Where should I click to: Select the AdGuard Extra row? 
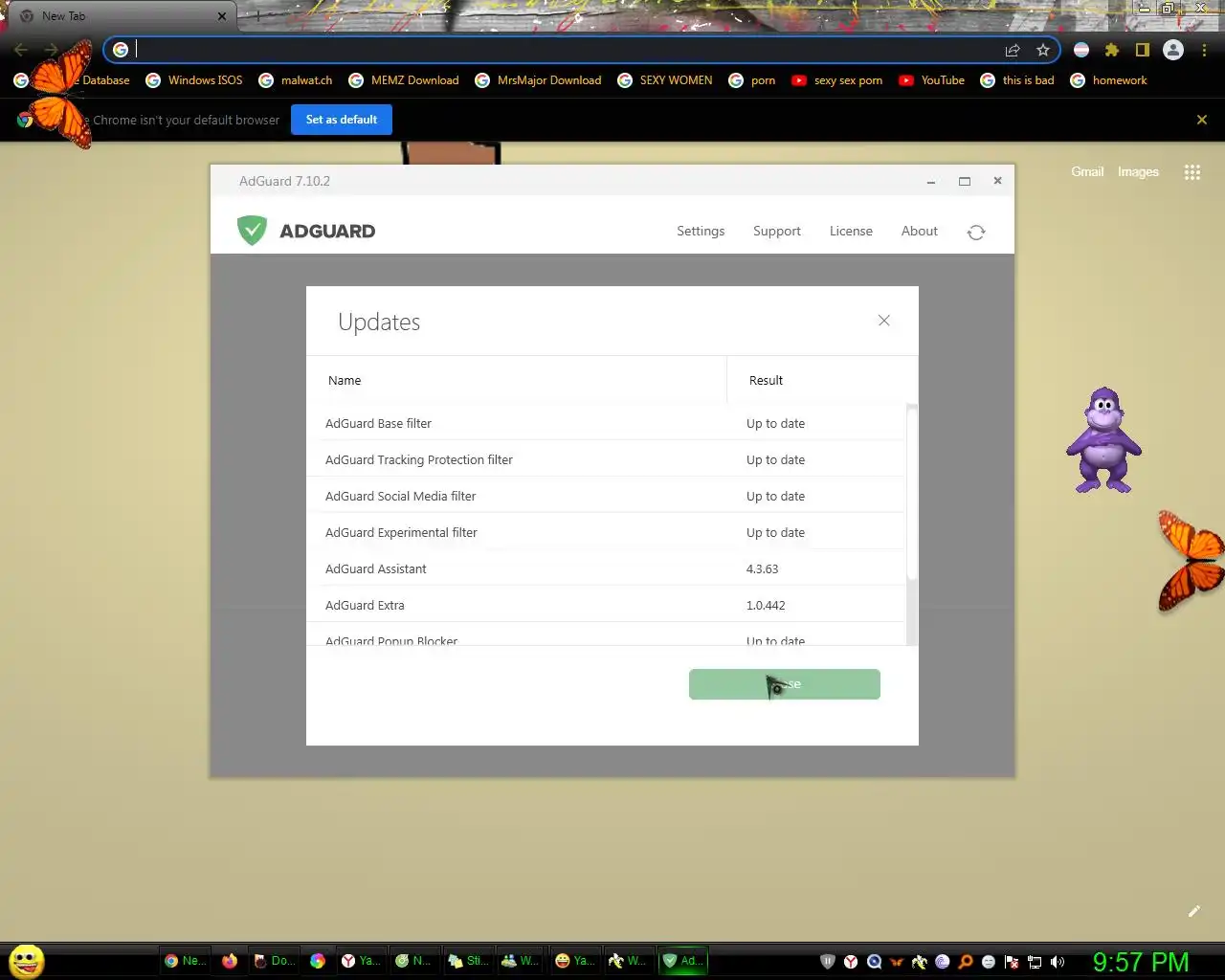pos(606,605)
